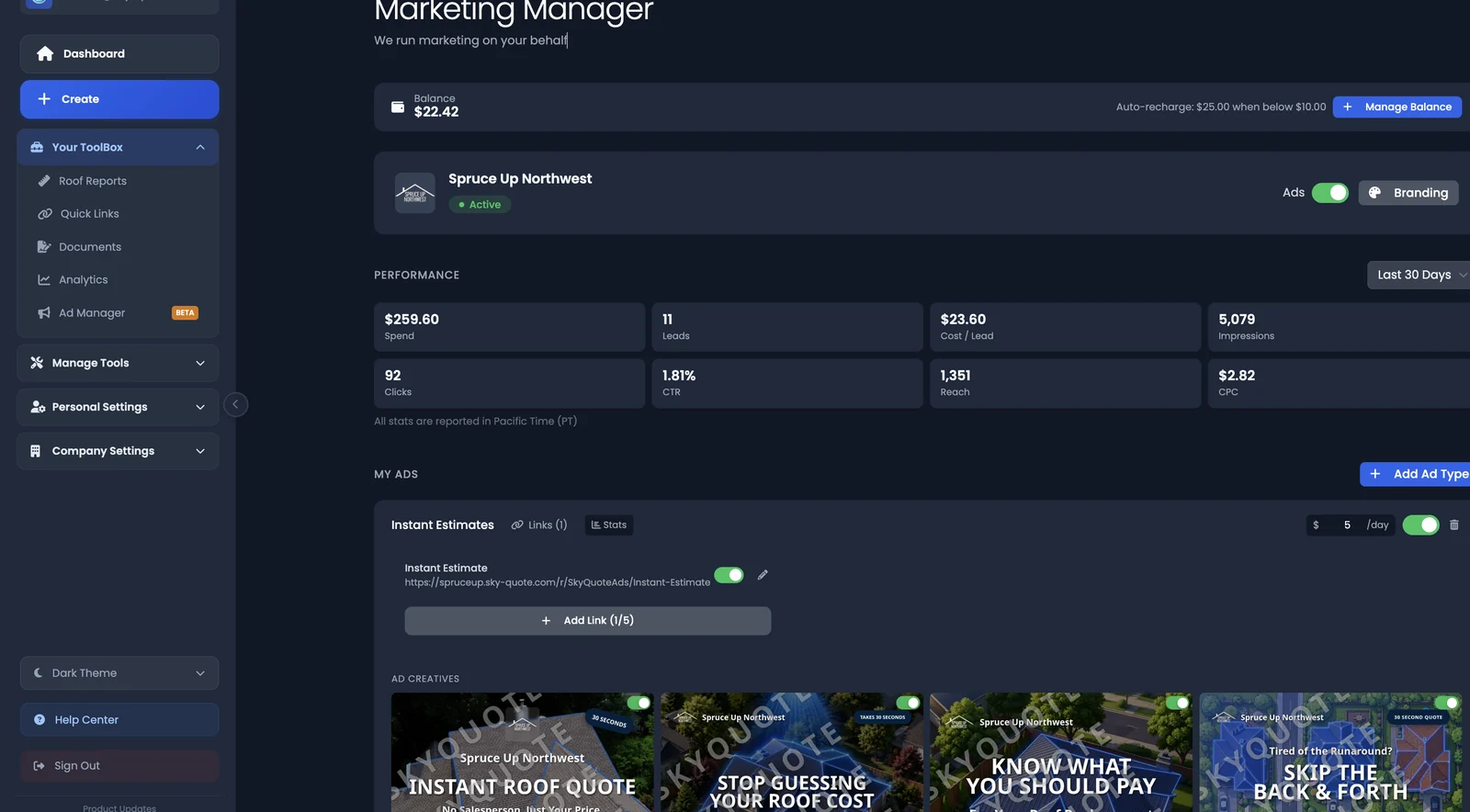
Task: Click the Sign Out arrow icon
Action: (x=39, y=766)
